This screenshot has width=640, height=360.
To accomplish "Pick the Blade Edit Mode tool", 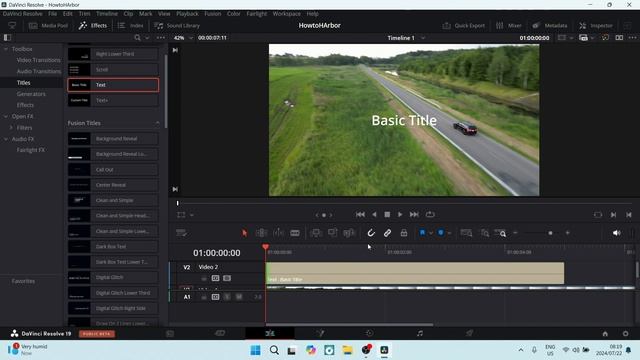I will (x=295, y=233).
